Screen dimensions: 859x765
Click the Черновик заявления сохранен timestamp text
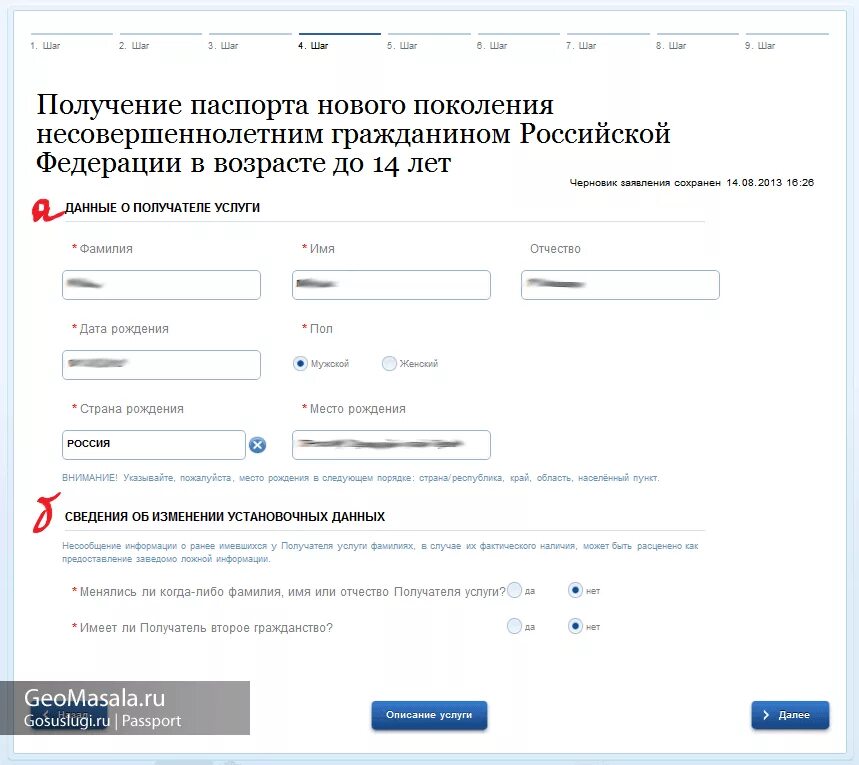tap(692, 182)
